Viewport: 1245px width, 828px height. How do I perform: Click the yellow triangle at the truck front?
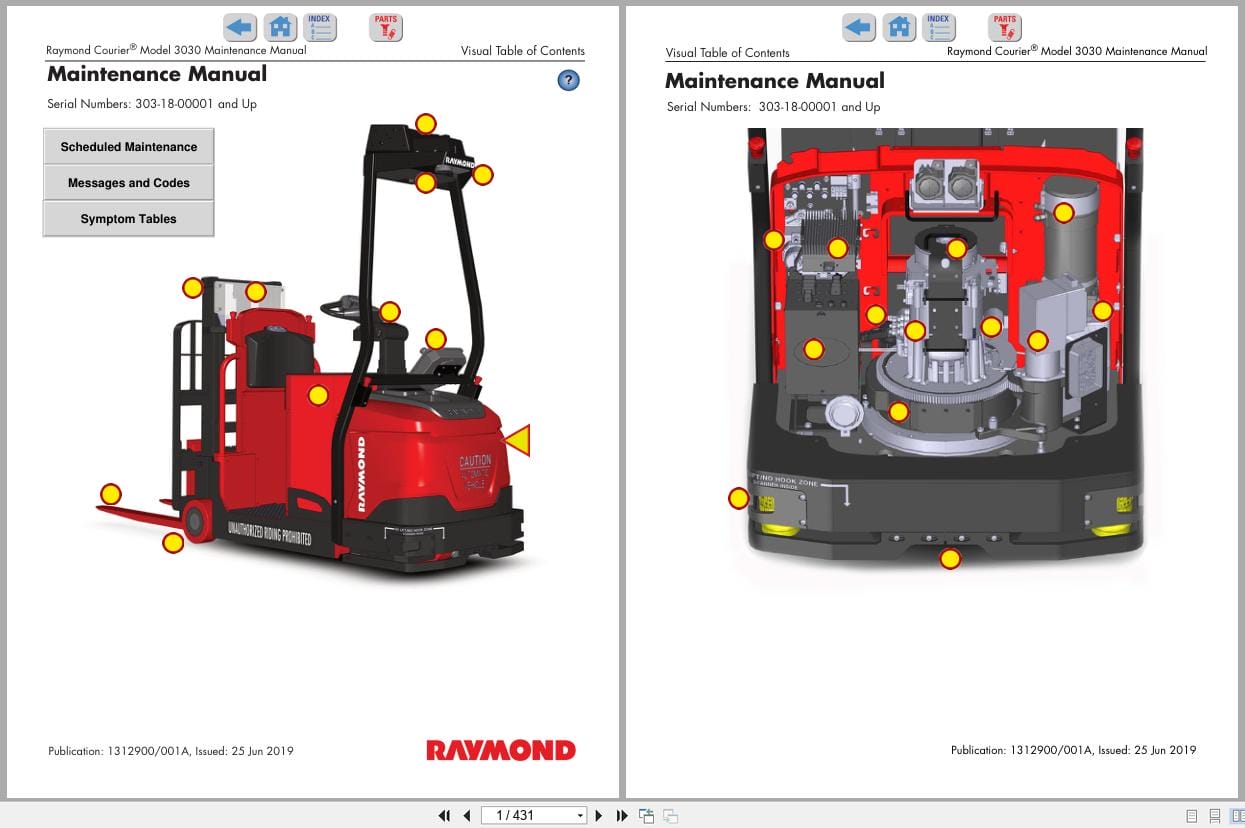click(x=518, y=440)
